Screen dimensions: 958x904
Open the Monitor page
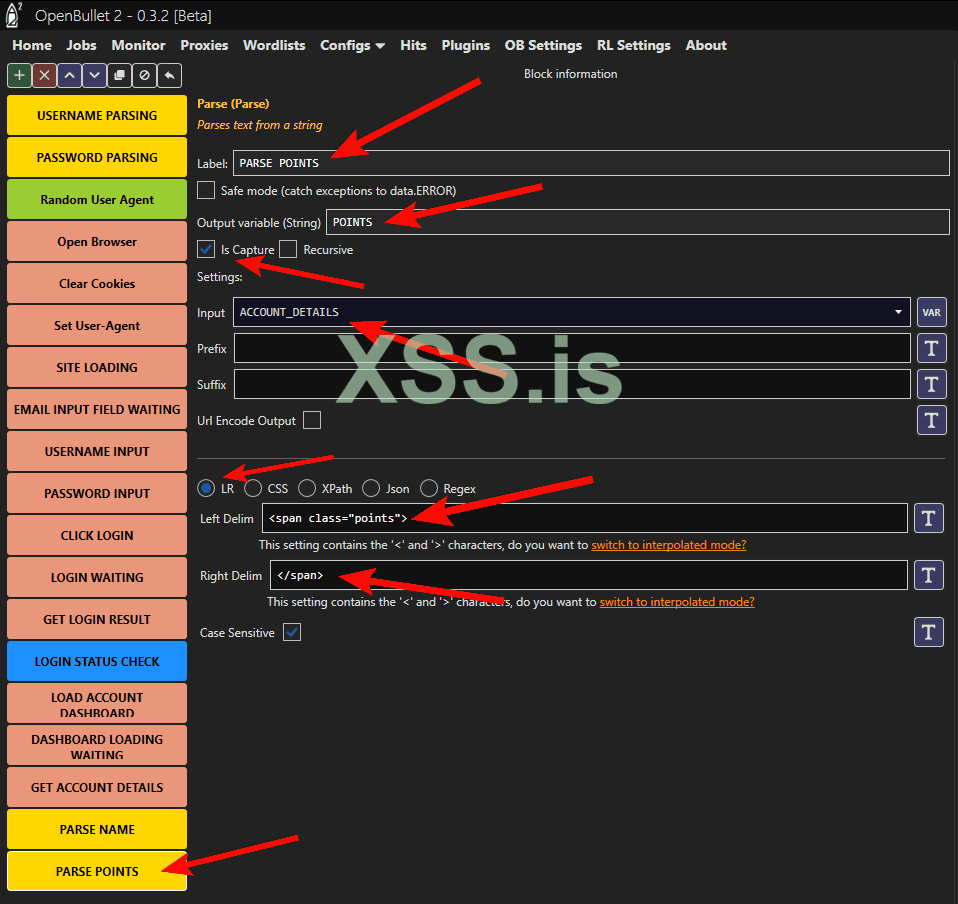(x=138, y=45)
